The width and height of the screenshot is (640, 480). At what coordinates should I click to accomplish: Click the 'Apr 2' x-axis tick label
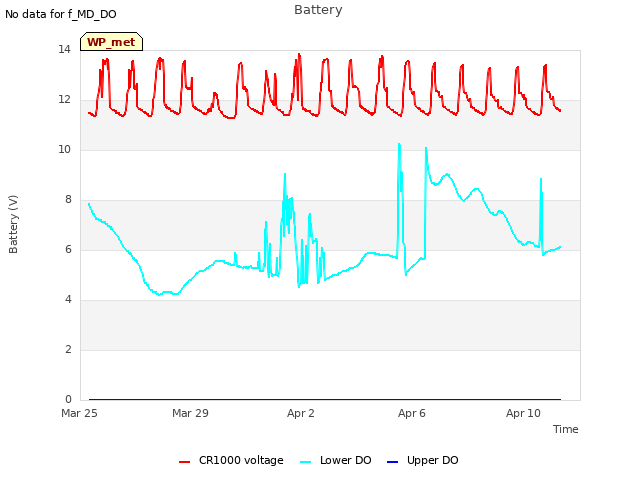tap(301, 413)
